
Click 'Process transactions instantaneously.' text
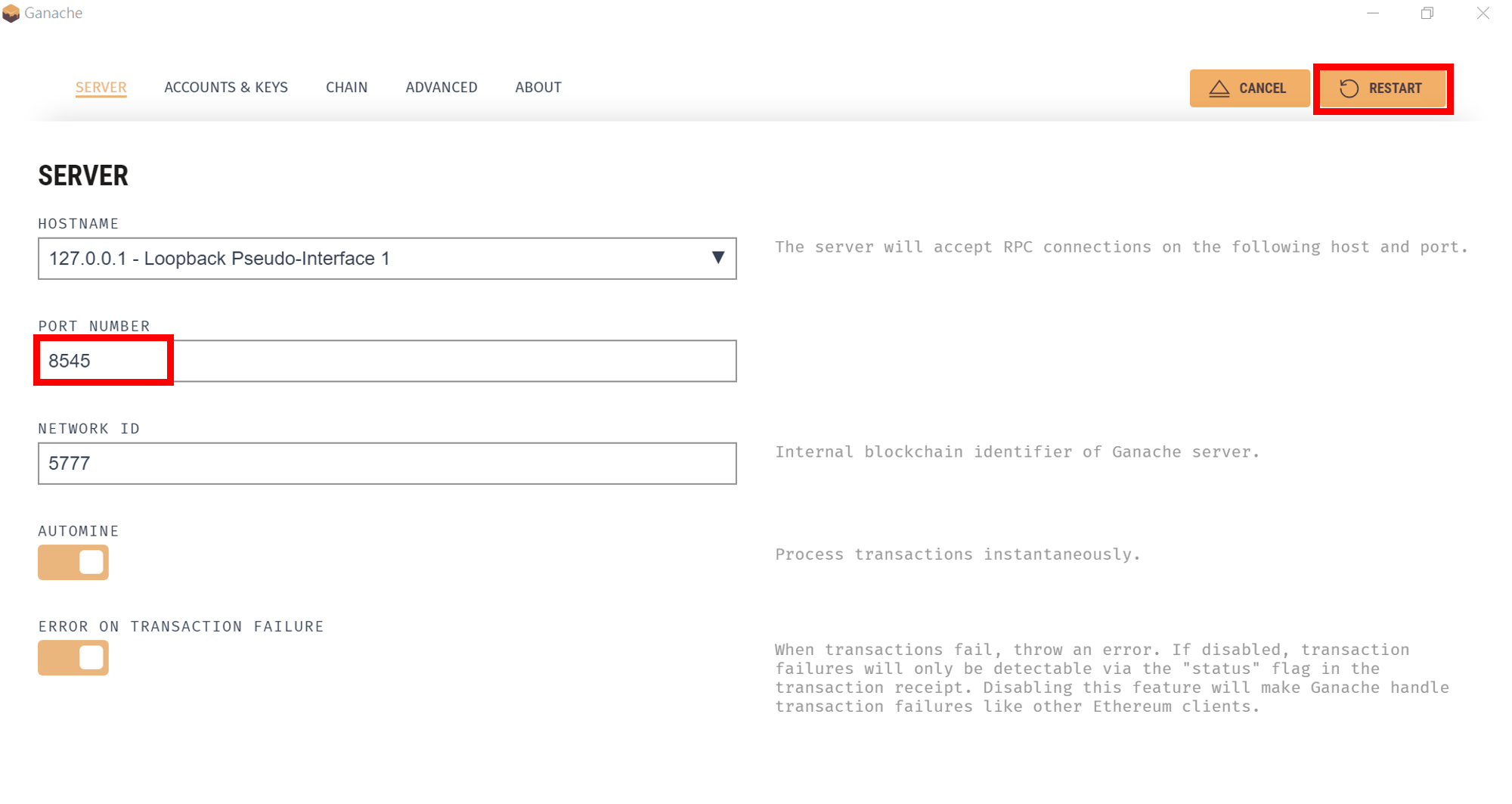pyautogui.click(x=957, y=554)
